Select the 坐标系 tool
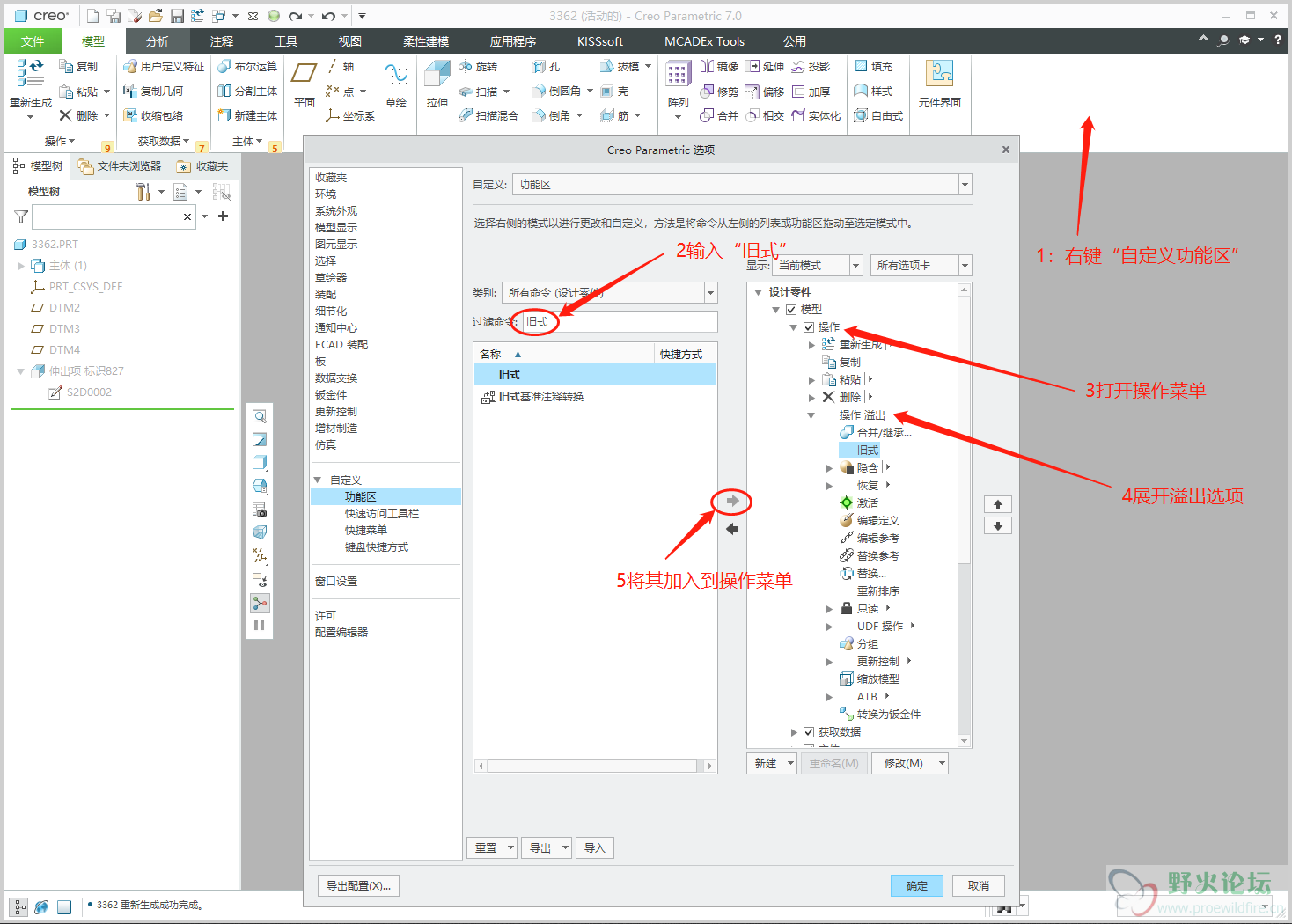 click(x=349, y=116)
